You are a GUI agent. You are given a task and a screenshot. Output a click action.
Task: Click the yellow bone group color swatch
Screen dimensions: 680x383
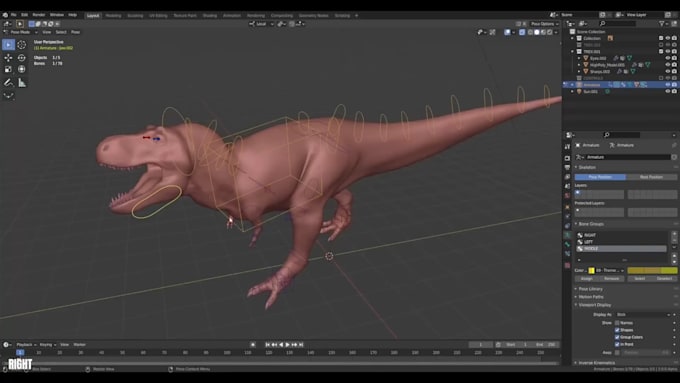[592, 271]
